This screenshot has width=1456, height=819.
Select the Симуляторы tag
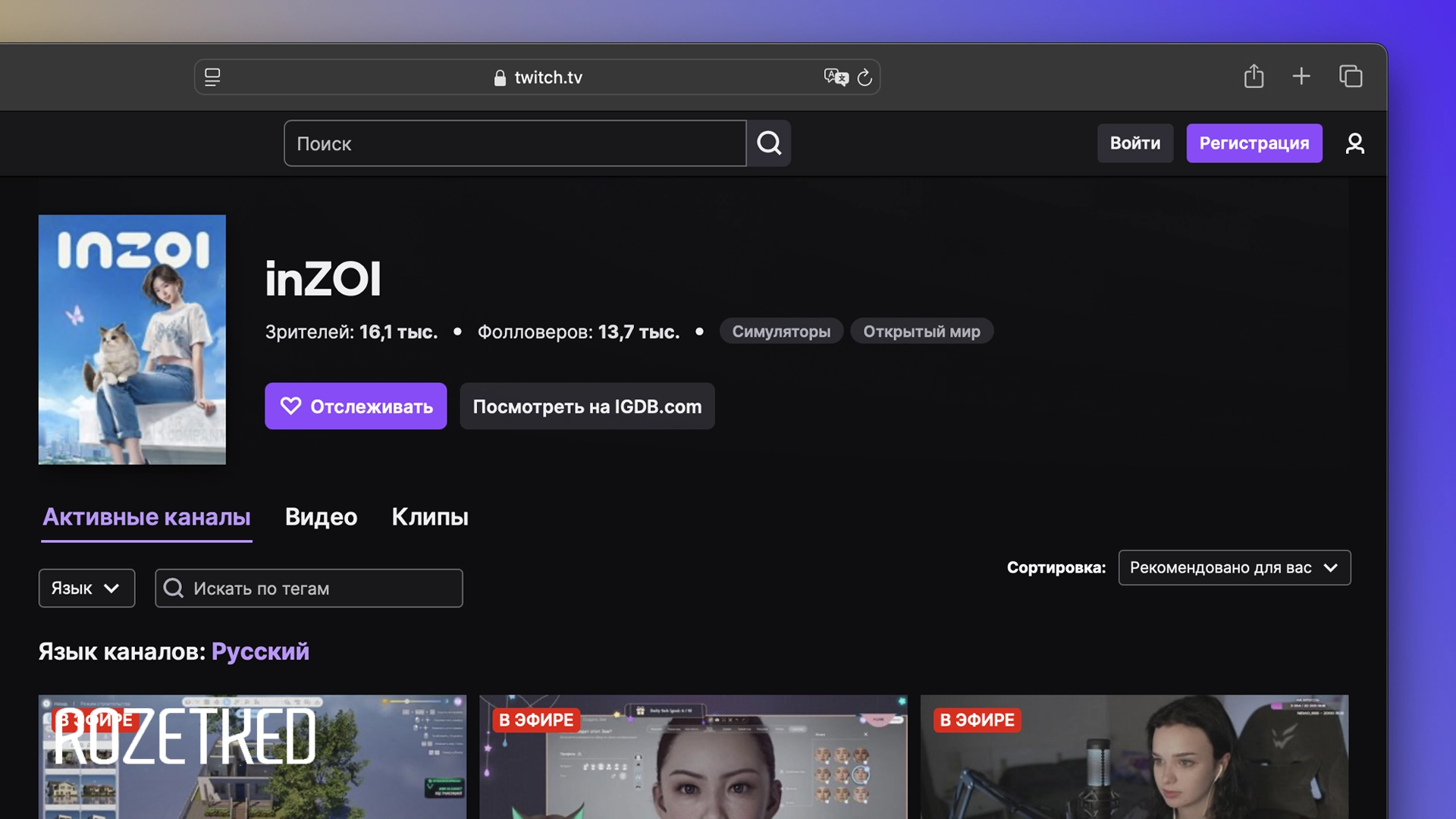pyautogui.click(x=781, y=331)
